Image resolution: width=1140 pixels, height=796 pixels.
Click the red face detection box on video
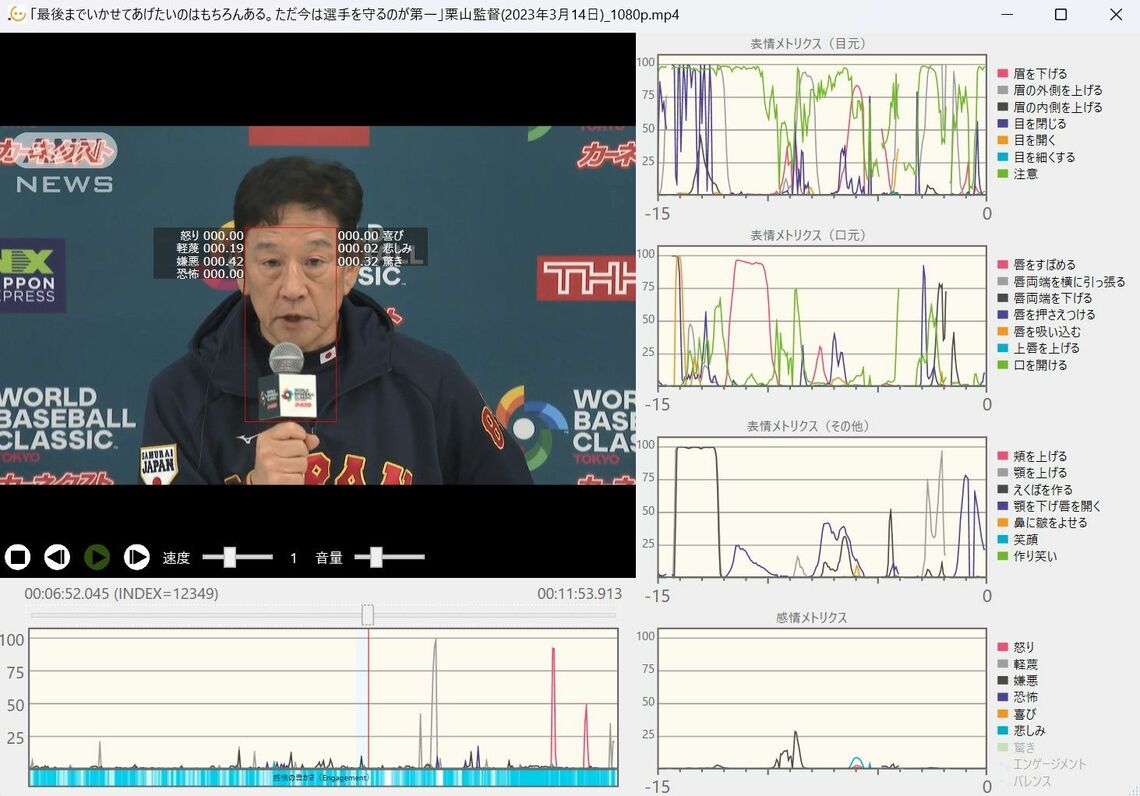point(290,324)
